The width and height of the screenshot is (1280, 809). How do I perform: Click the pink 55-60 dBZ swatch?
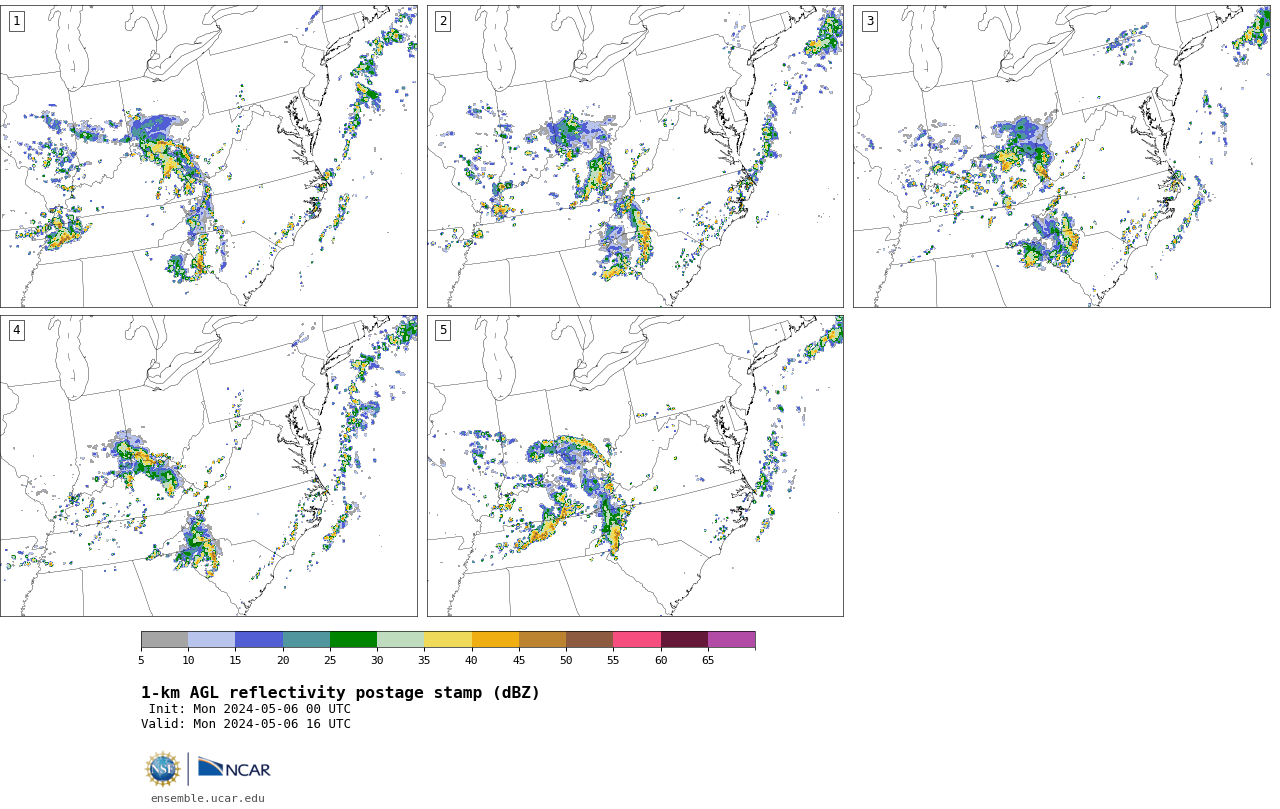(x=637, y=640)
